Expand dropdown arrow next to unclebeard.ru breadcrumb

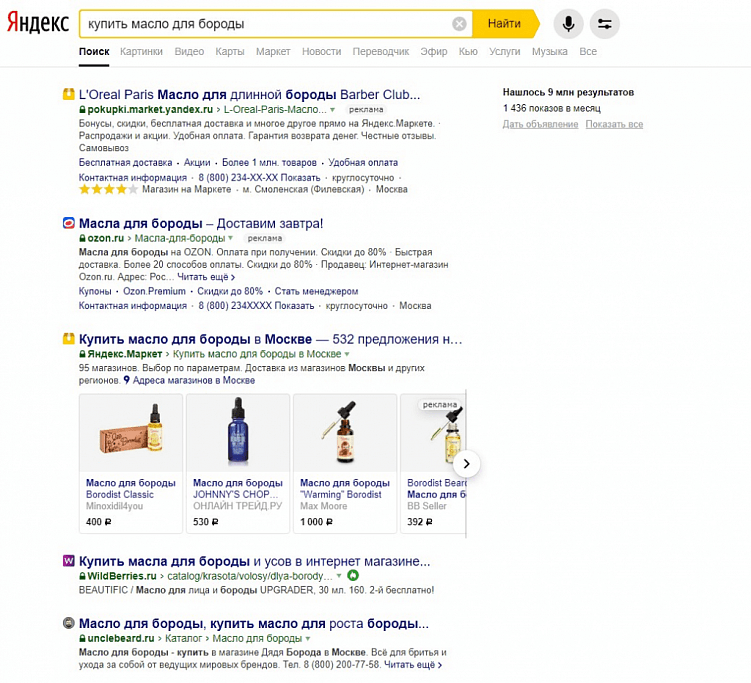[307, 638]
